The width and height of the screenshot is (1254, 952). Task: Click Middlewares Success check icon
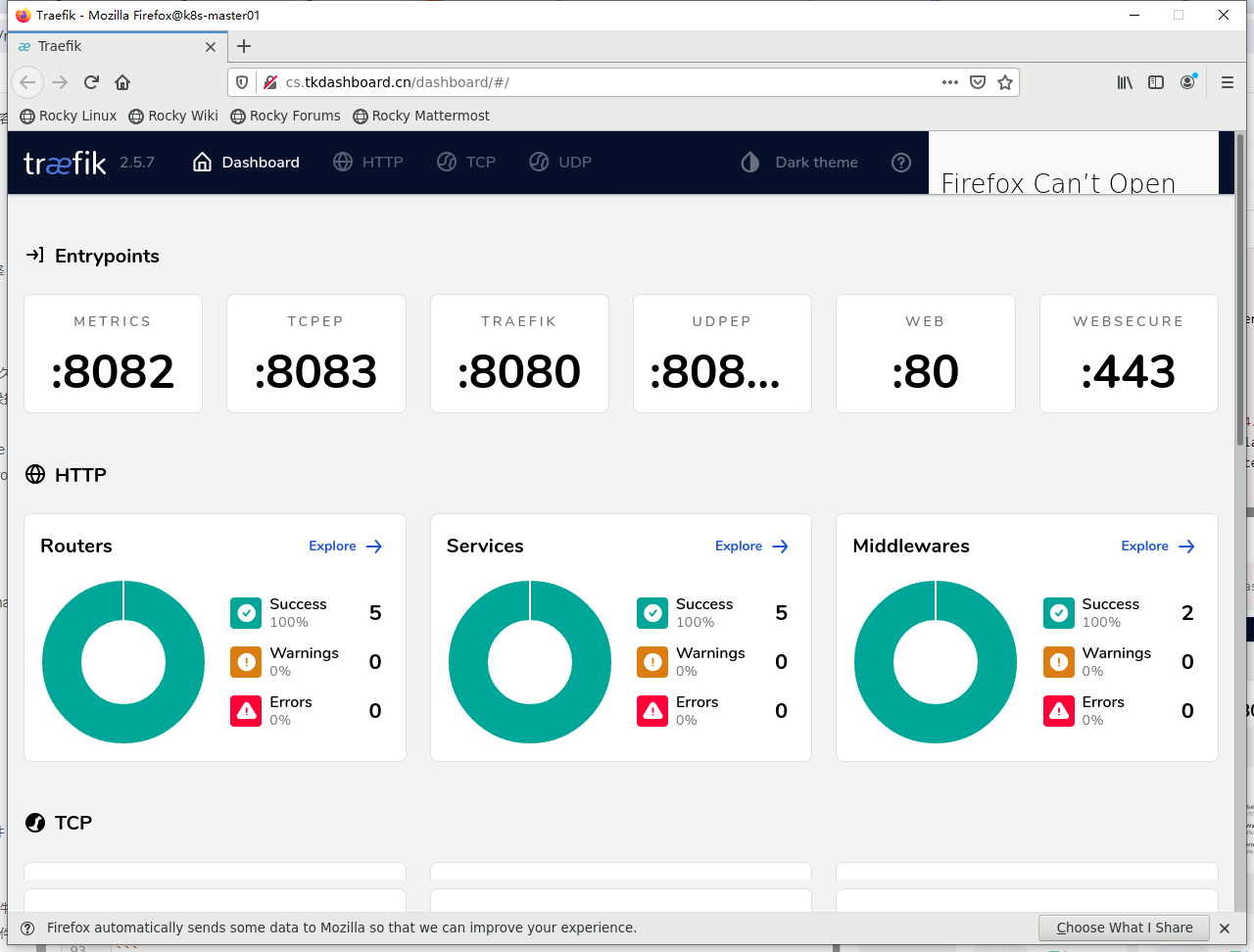click(1059, 613)
